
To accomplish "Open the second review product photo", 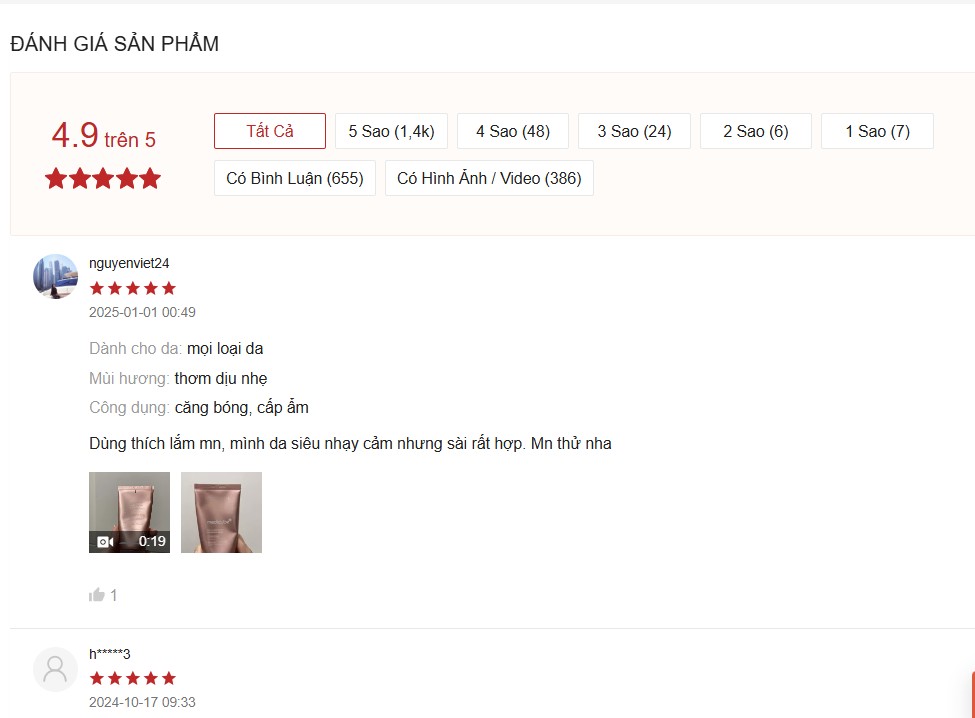I will [x=221, y=512].
